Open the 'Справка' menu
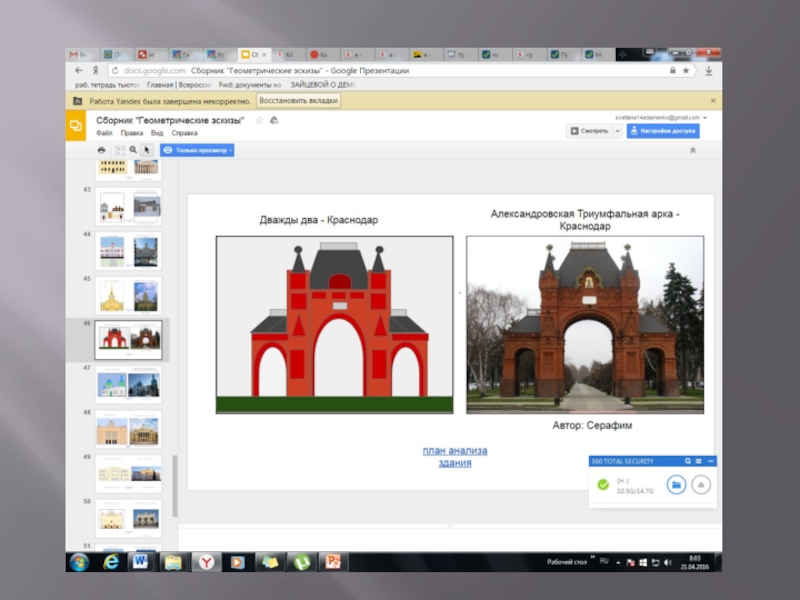 [184, 133]
